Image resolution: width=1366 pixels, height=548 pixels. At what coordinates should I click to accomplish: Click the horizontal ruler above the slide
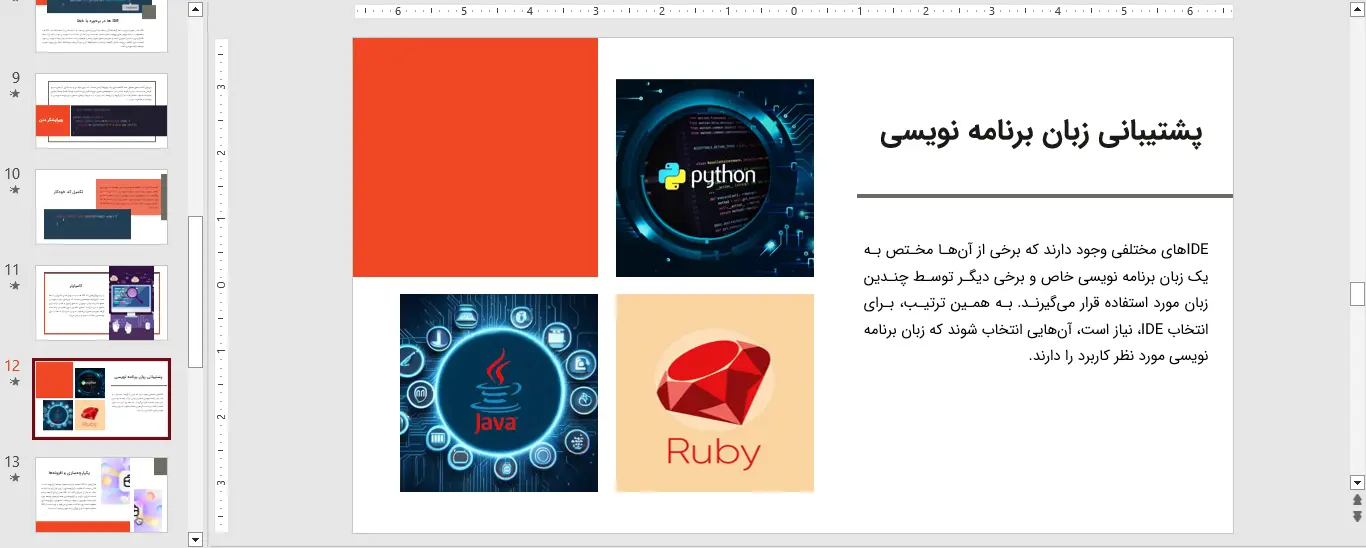tap(793, 12)
